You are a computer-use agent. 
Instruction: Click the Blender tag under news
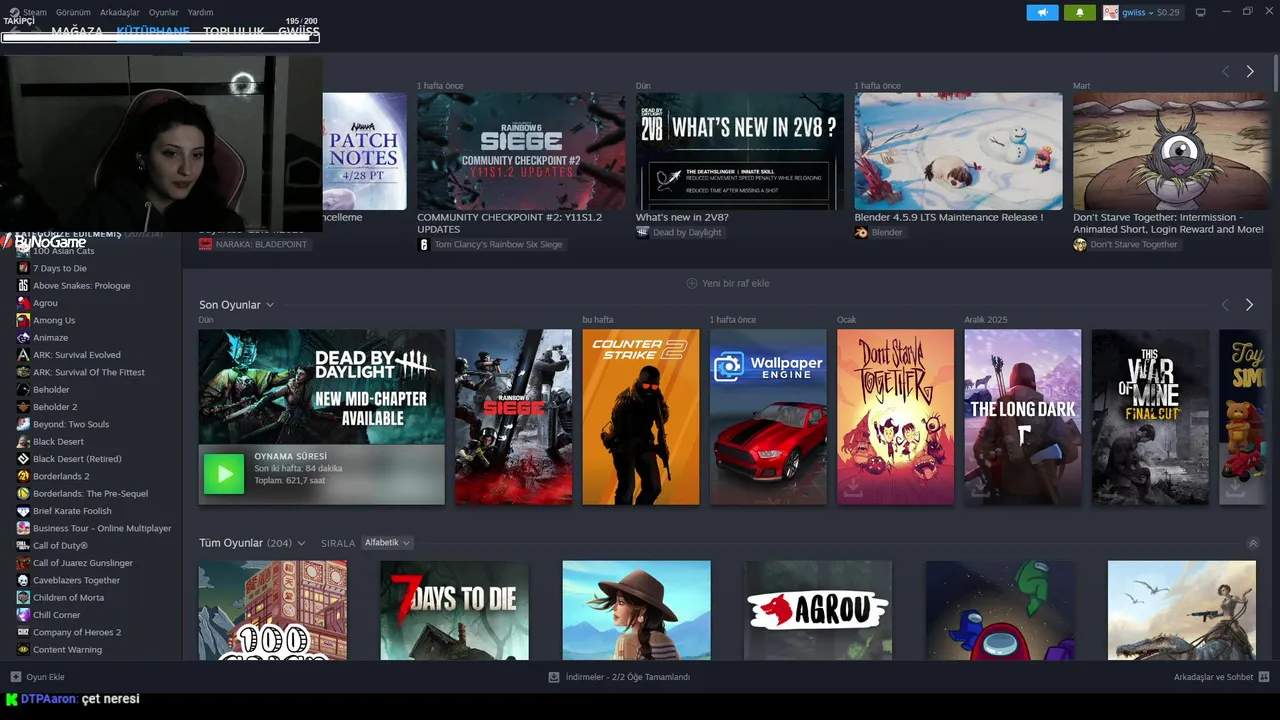click(879, 232)
